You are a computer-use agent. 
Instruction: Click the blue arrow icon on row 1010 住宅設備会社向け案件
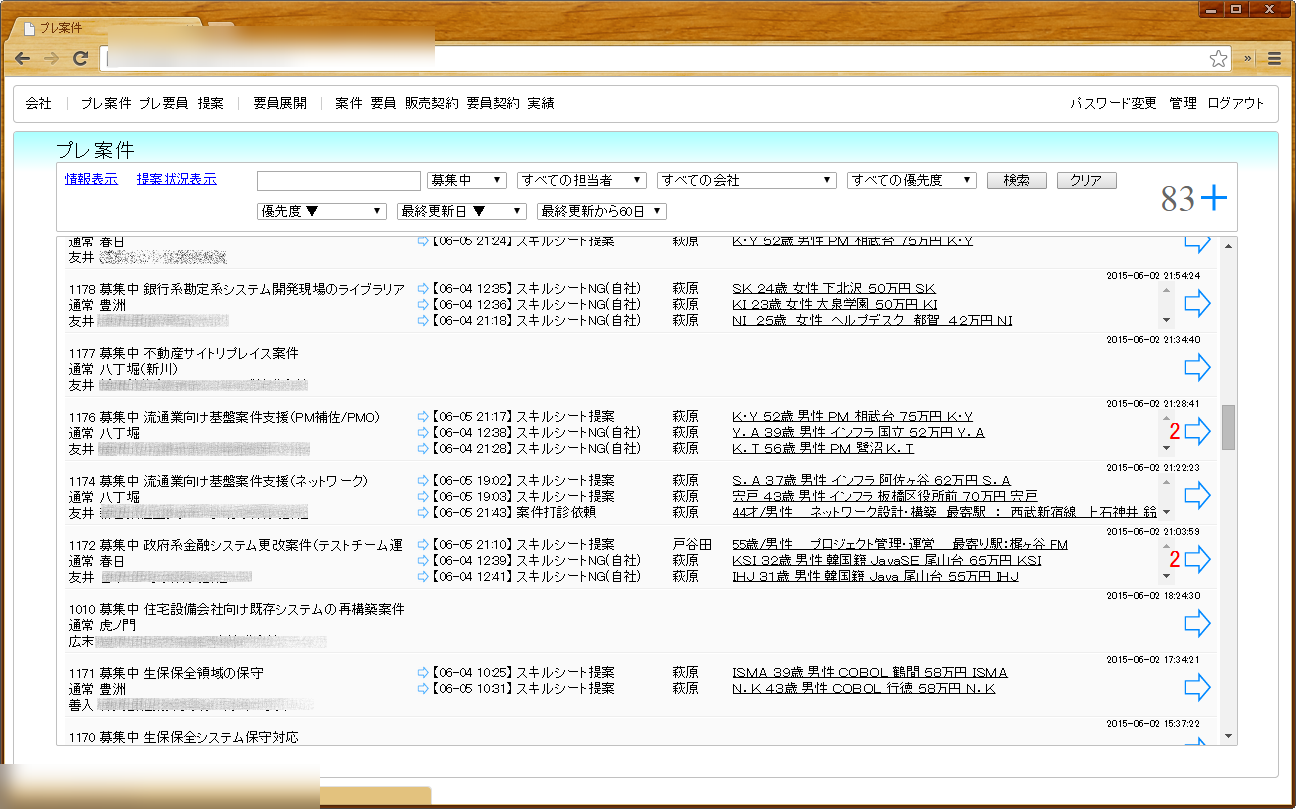click(x=1197, y=623)
